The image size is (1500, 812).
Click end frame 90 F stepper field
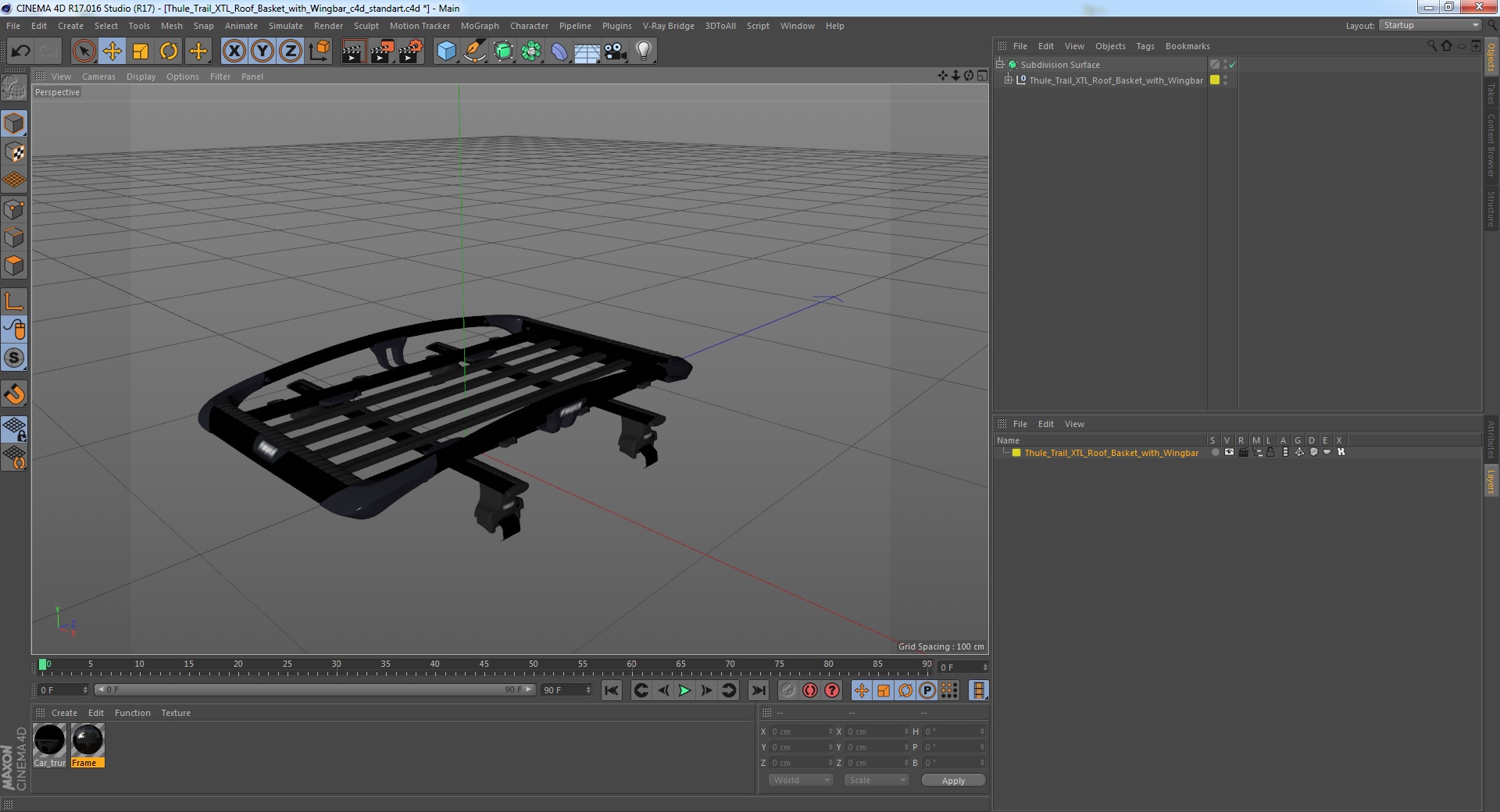[566, 690]
